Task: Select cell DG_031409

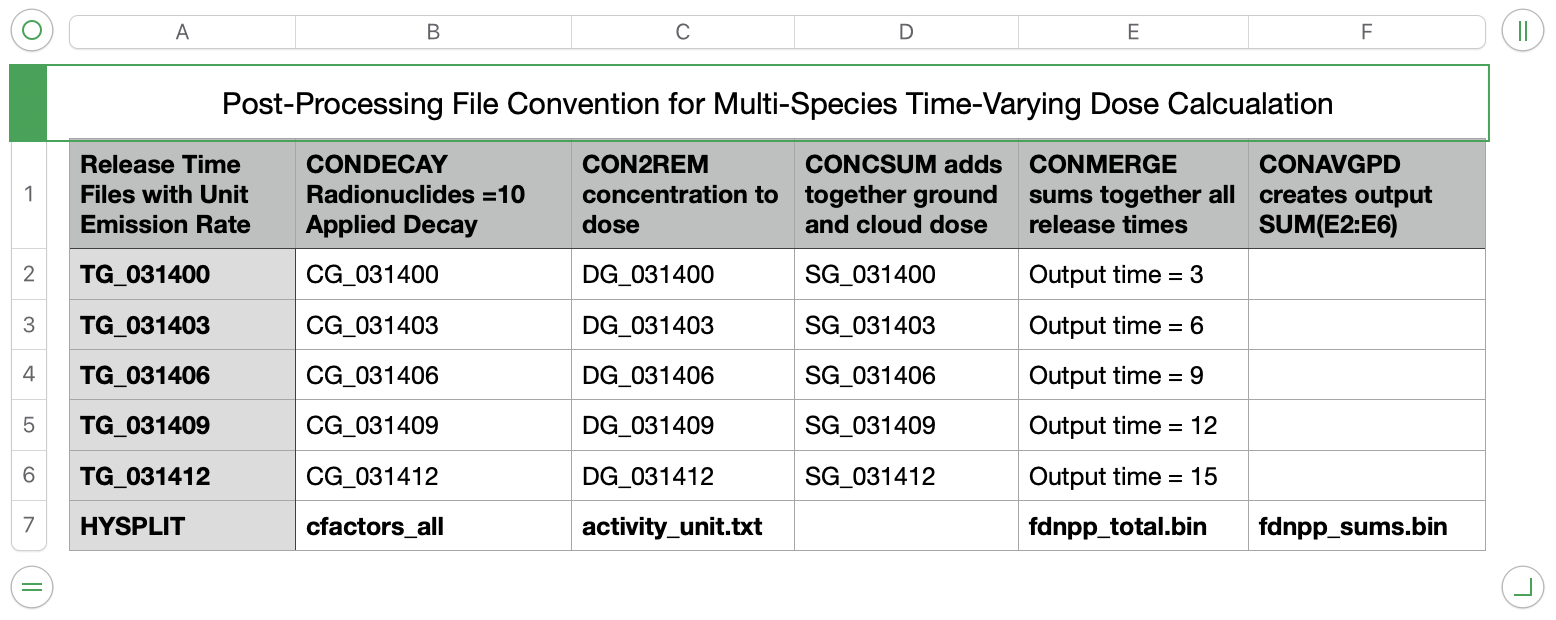Action: [683, 425]
